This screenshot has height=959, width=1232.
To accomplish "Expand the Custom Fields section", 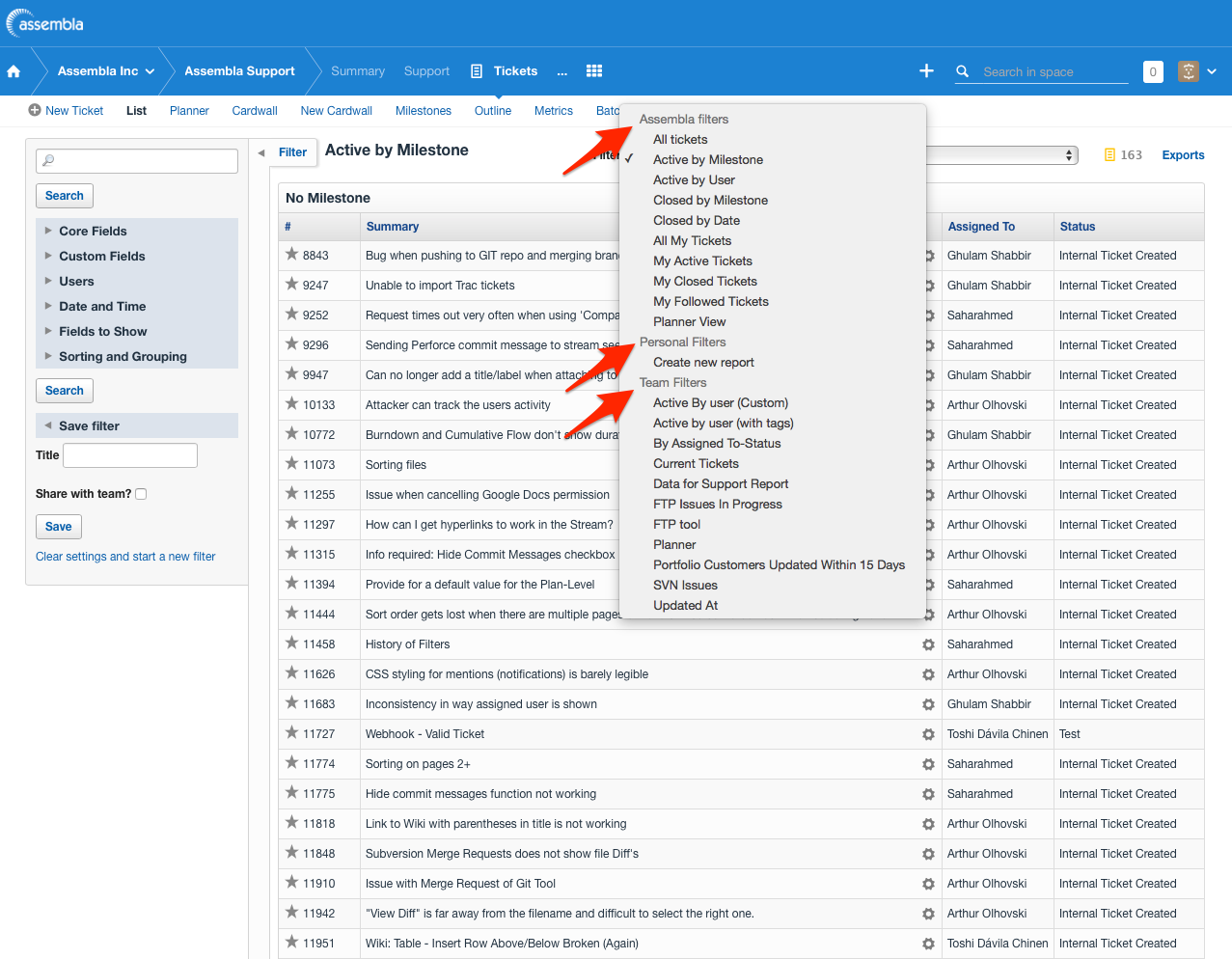I will [137, 256].
